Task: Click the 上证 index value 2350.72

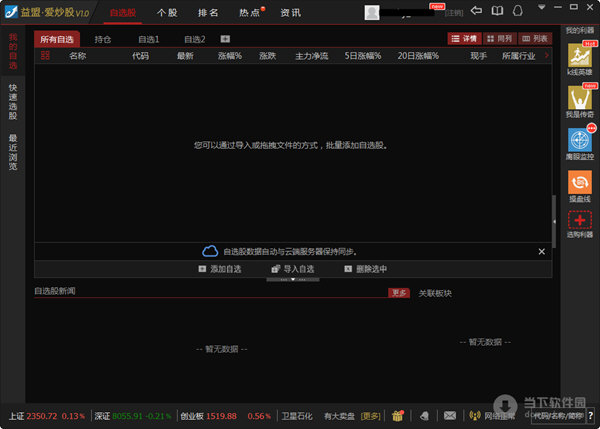Action: click(x=42, y=416)
